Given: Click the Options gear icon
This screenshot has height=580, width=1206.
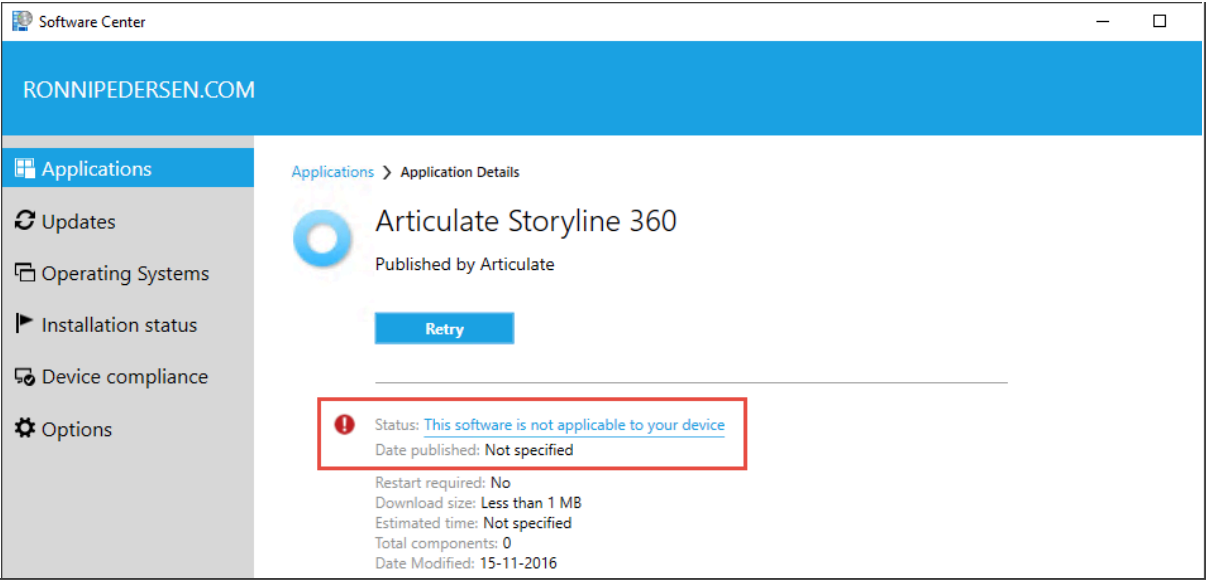Looking at the screenshot, I should [x=25, y=429].
